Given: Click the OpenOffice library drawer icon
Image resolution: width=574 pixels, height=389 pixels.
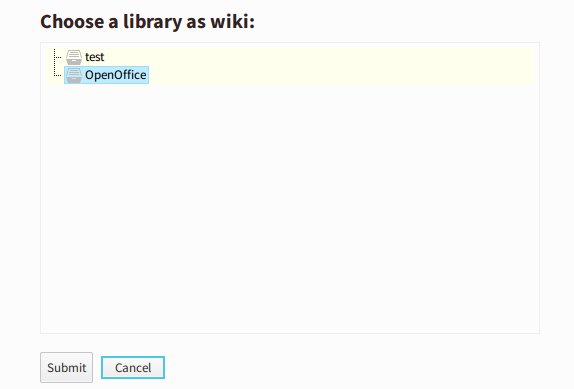Looking at the screenshot, I should pos(74,75).
